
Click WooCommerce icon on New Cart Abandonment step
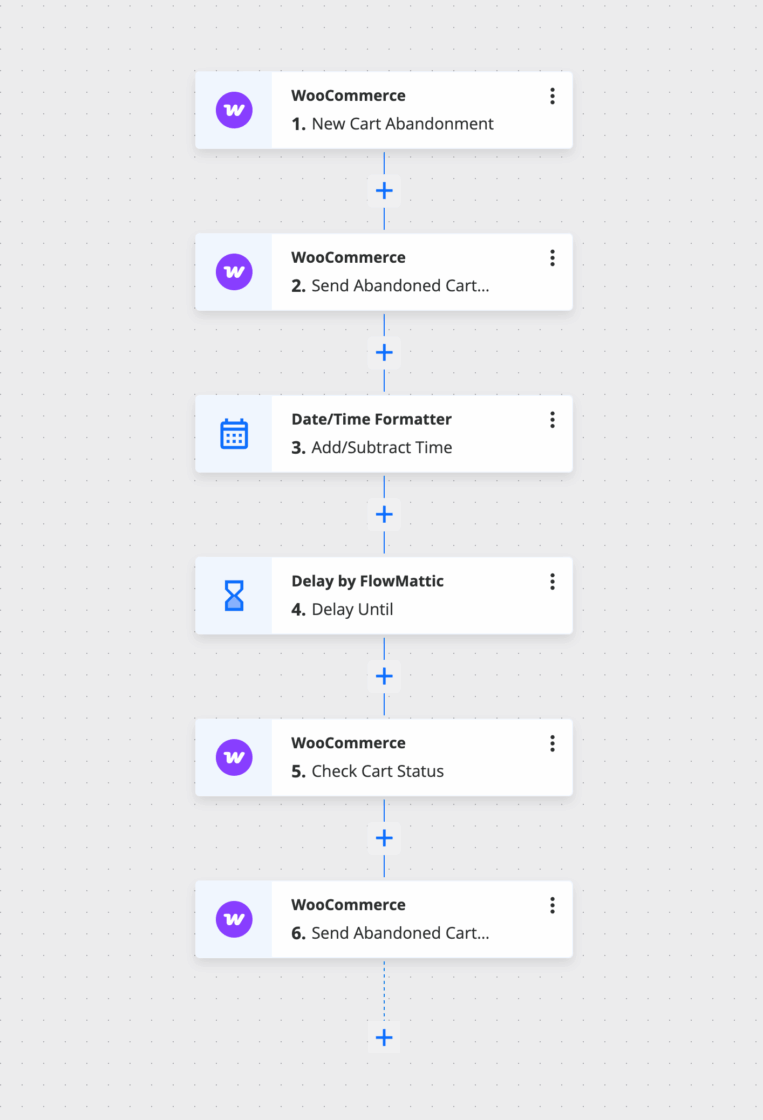tap(234, 110)
